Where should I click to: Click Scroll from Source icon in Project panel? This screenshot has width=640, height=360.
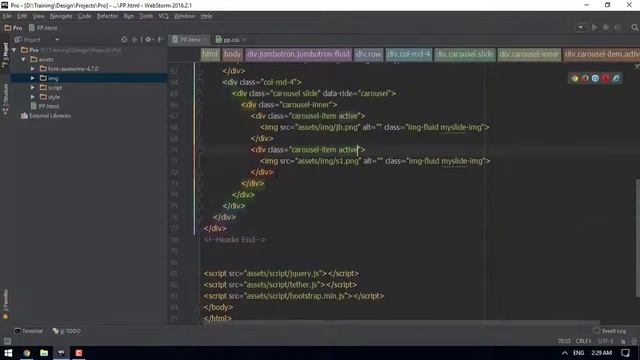pyautogui.click(x=124, y=40)
